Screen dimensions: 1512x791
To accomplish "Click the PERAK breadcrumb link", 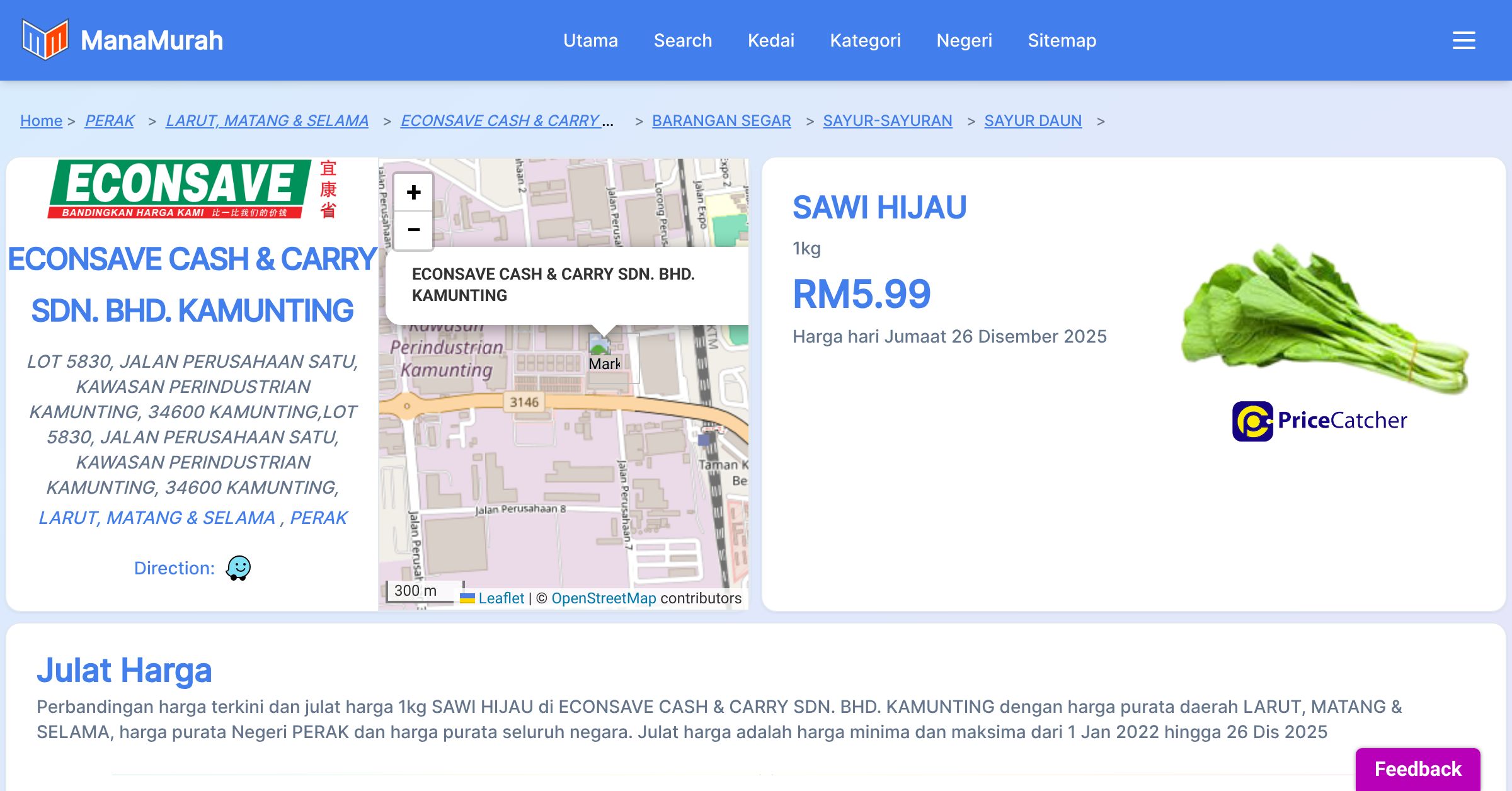I will click(x=110, y=120).
